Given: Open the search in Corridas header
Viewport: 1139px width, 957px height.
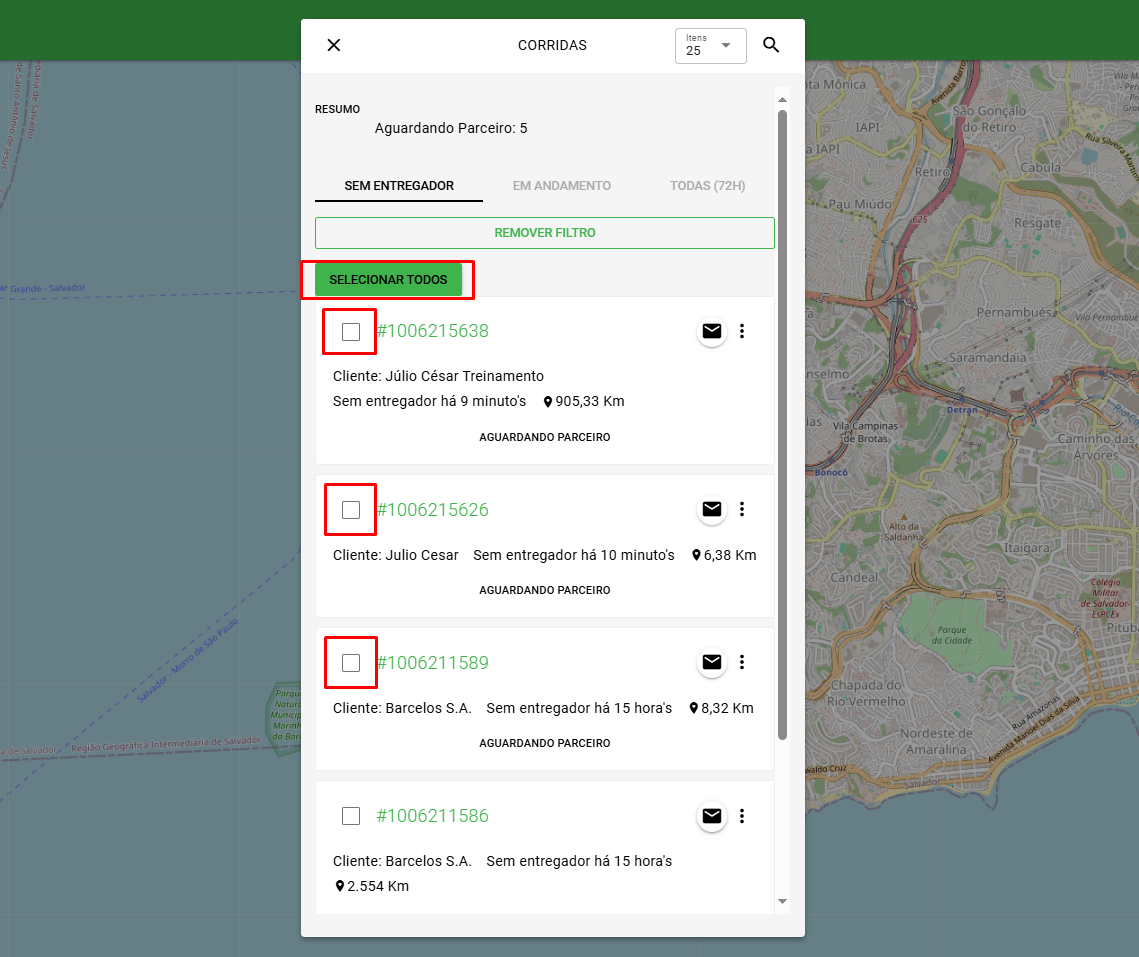Looking at the screenshot, I should click(771, 45).
